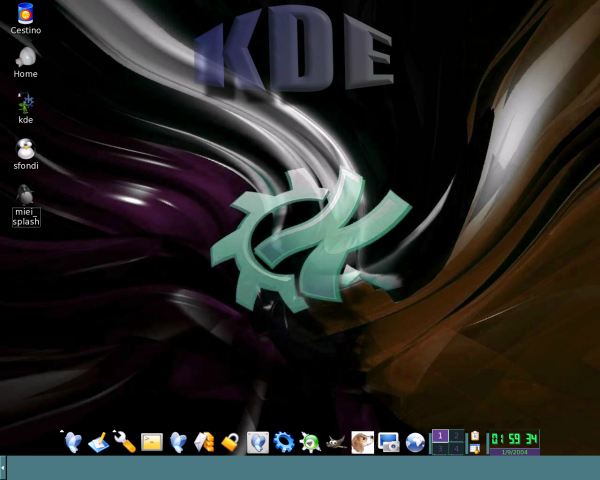The width and height of the screenshot is (600, 480).
Task: Open the butterfly start menu icon with arrow
Action: point(72,442)
